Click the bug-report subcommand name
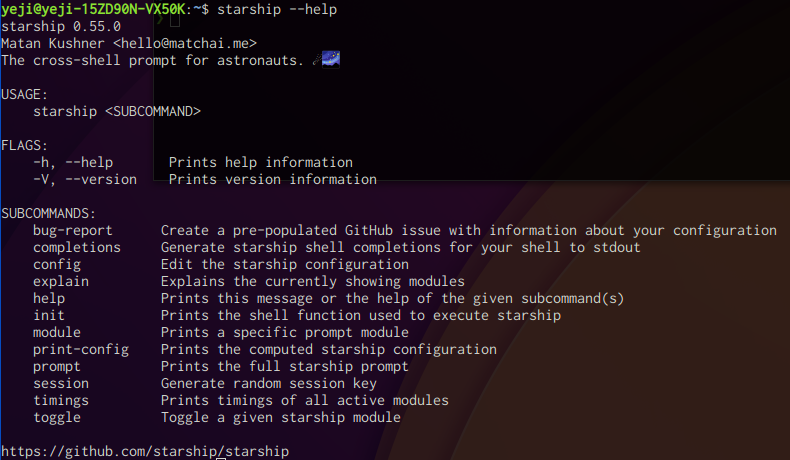The image size is (790, 460). 72,230
